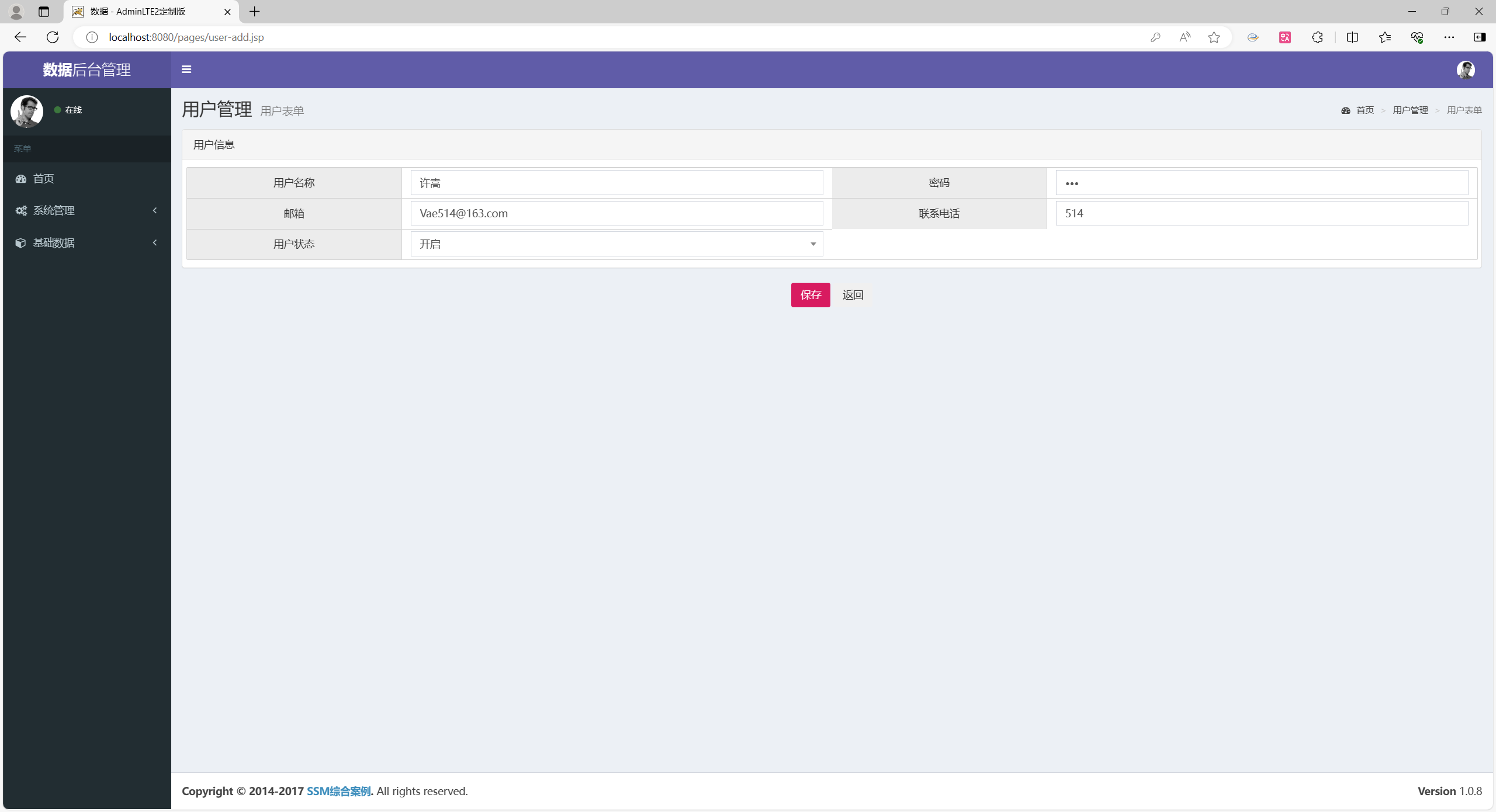The width and height of the screenshot is (1496, 812).
Task: Reload the page with refresh icon
Action: coord(53,37)
